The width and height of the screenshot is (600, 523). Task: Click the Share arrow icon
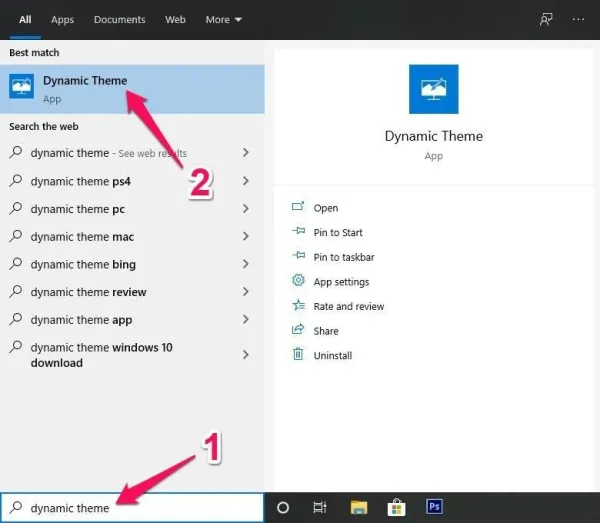coord(298,329)
